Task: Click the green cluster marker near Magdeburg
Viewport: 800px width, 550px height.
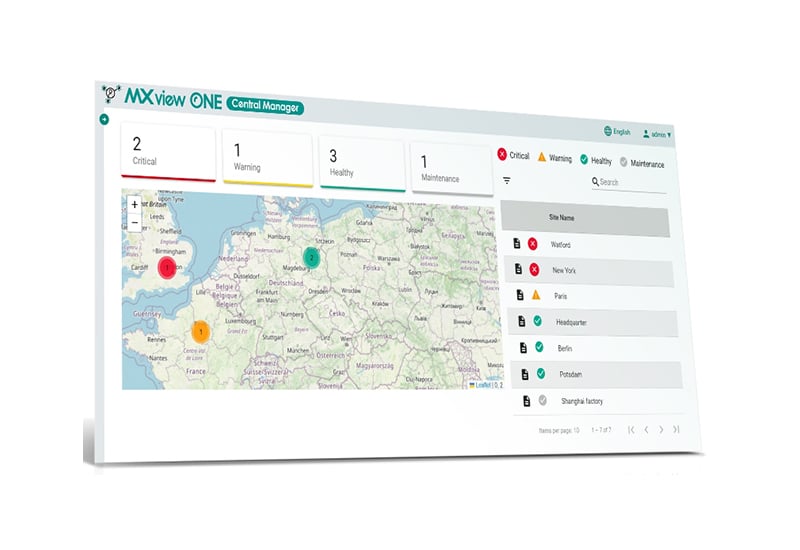Action: (x=312, y=258)
